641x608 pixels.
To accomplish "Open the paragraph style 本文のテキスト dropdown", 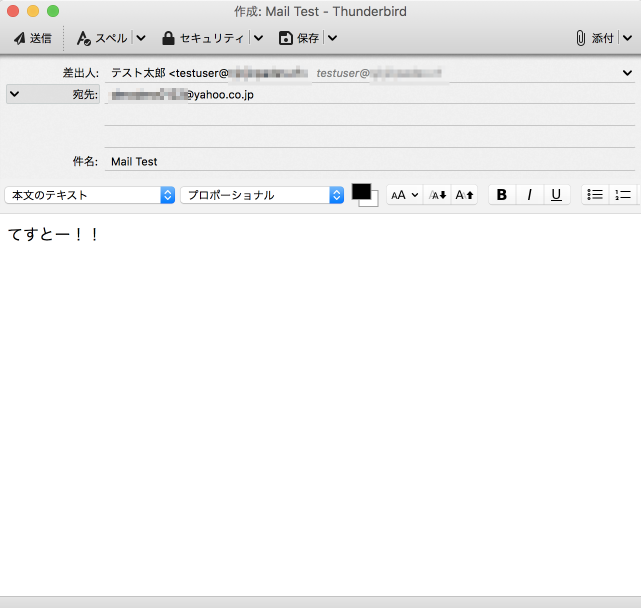I will coord(90,195).
